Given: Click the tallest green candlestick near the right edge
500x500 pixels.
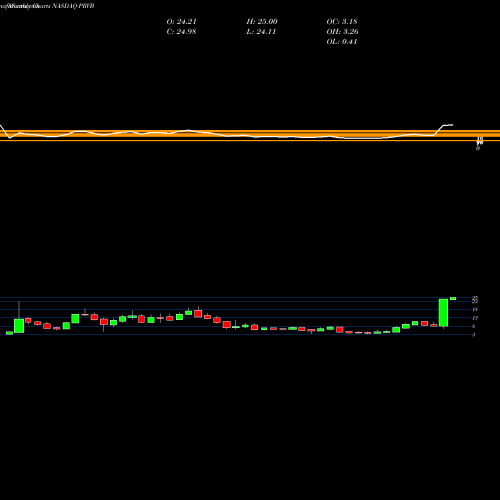Looking at the screenshot, I should 443,313.
